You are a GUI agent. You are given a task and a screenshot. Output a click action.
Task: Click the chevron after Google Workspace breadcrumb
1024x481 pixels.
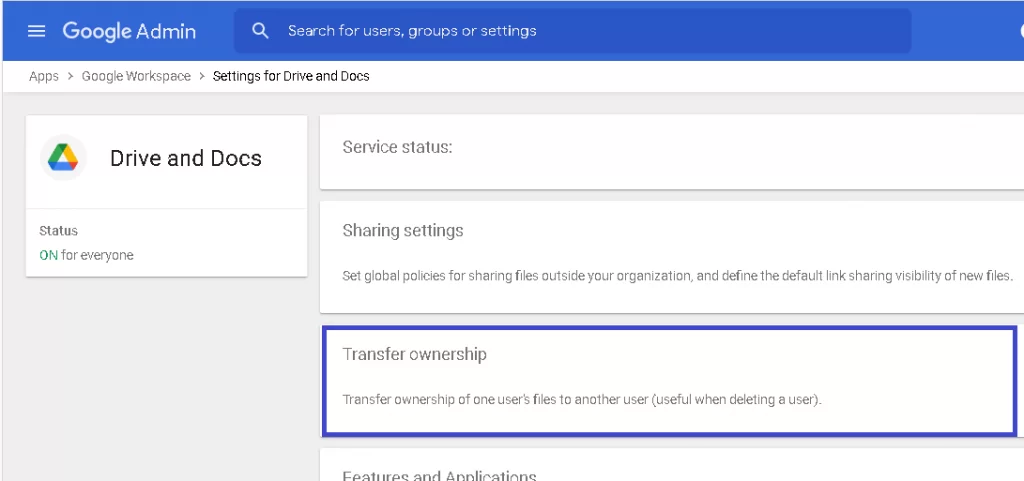click(202, 77)
